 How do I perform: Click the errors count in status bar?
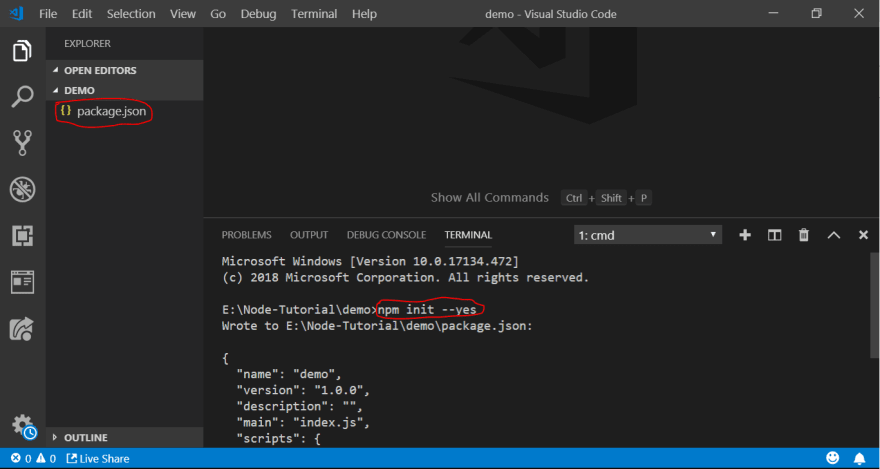21,458
